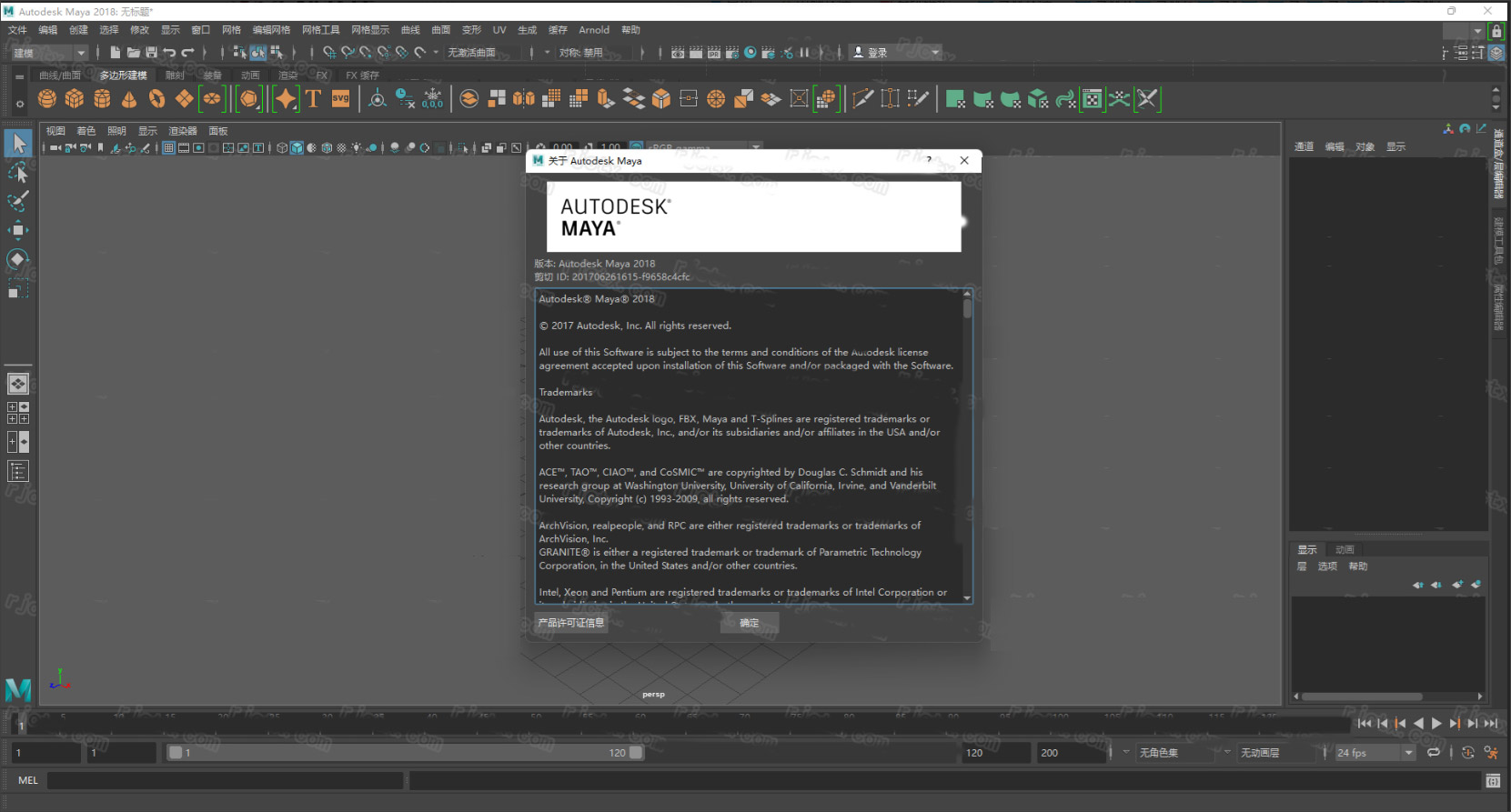Switch to the 雕刻 shelf tab

(175, 75)
